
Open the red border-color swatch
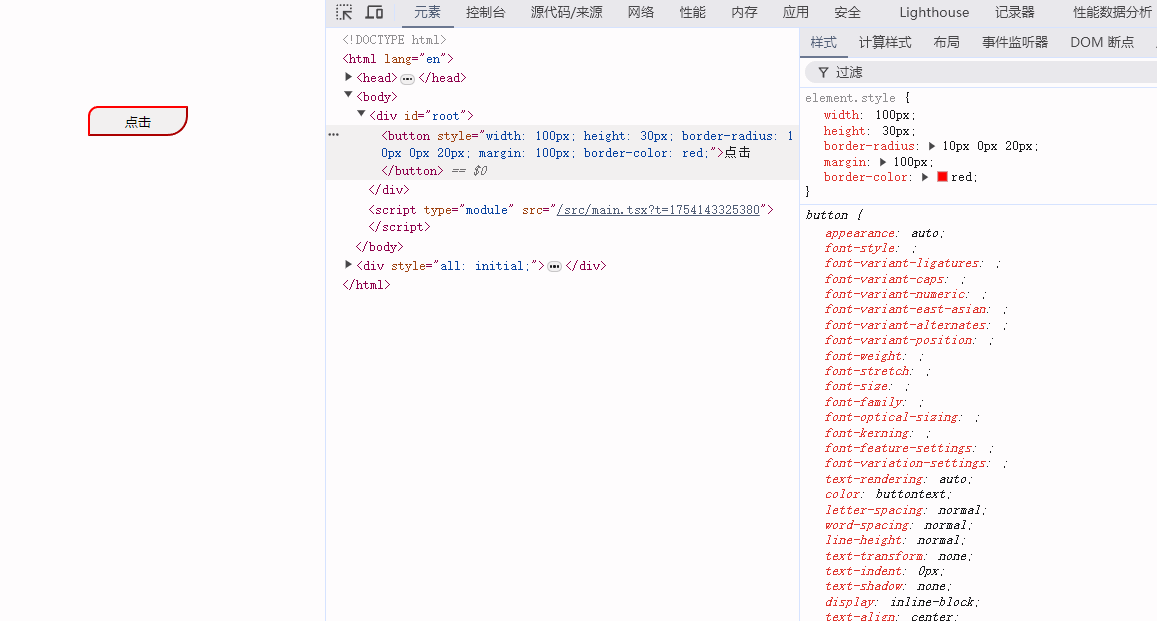(942, 177)
